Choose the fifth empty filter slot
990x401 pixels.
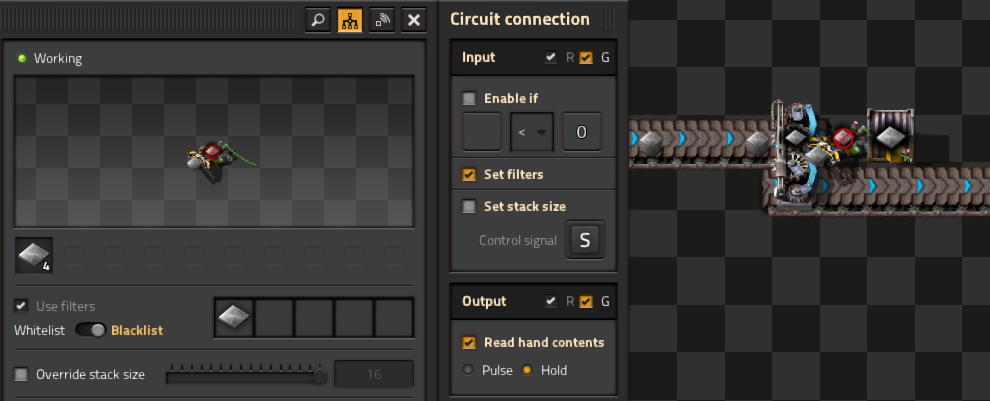point(393,318)
